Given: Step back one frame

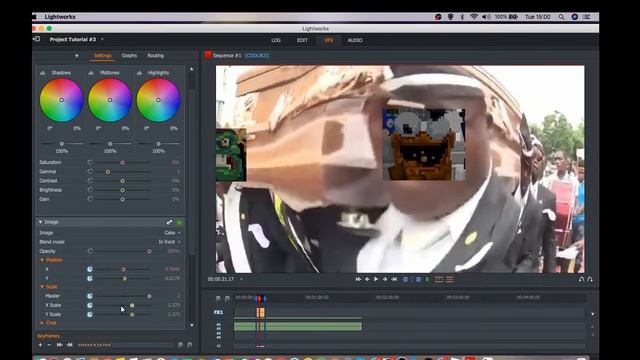Looking at the screenshot, I should [x=367, y=279].
